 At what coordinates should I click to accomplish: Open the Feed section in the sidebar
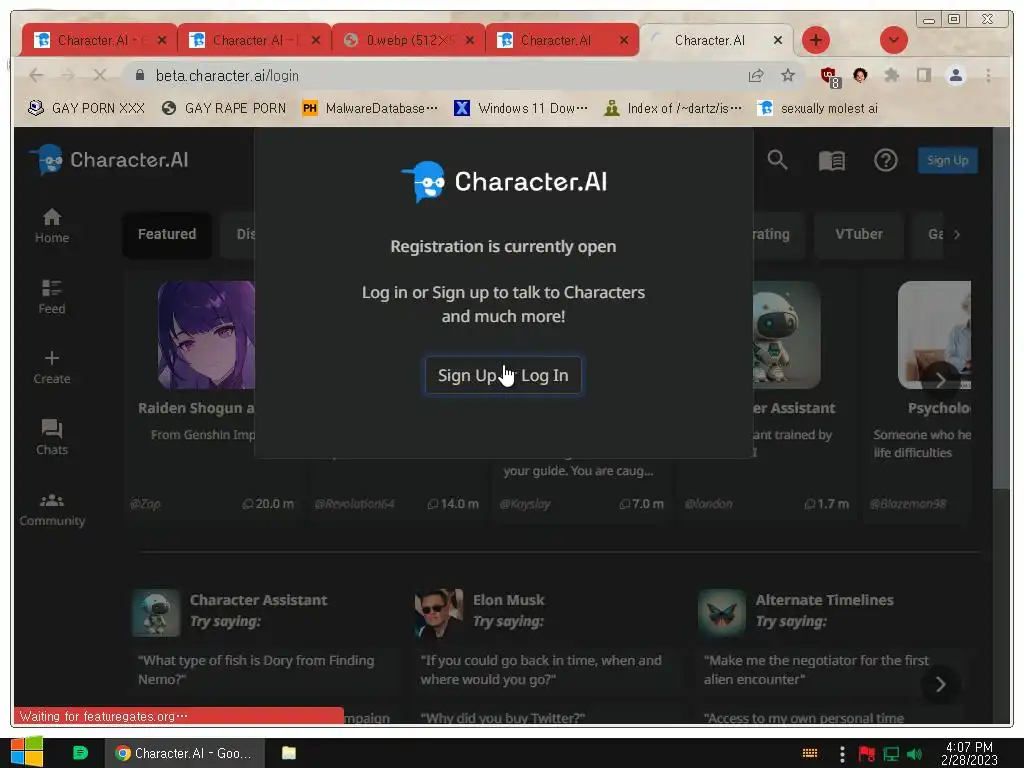(52, 296)
